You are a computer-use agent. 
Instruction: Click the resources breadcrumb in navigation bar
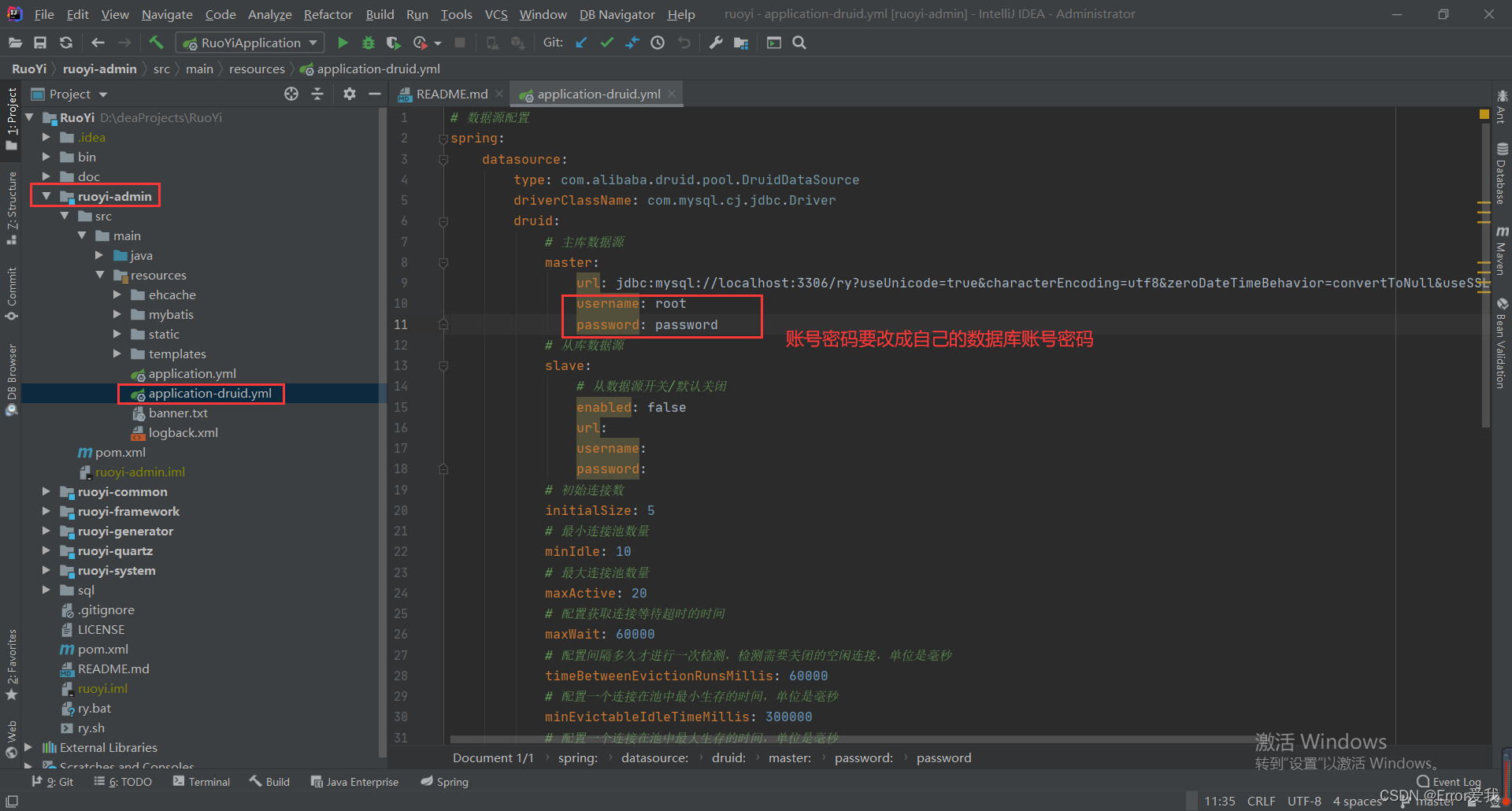click(257, 69)
